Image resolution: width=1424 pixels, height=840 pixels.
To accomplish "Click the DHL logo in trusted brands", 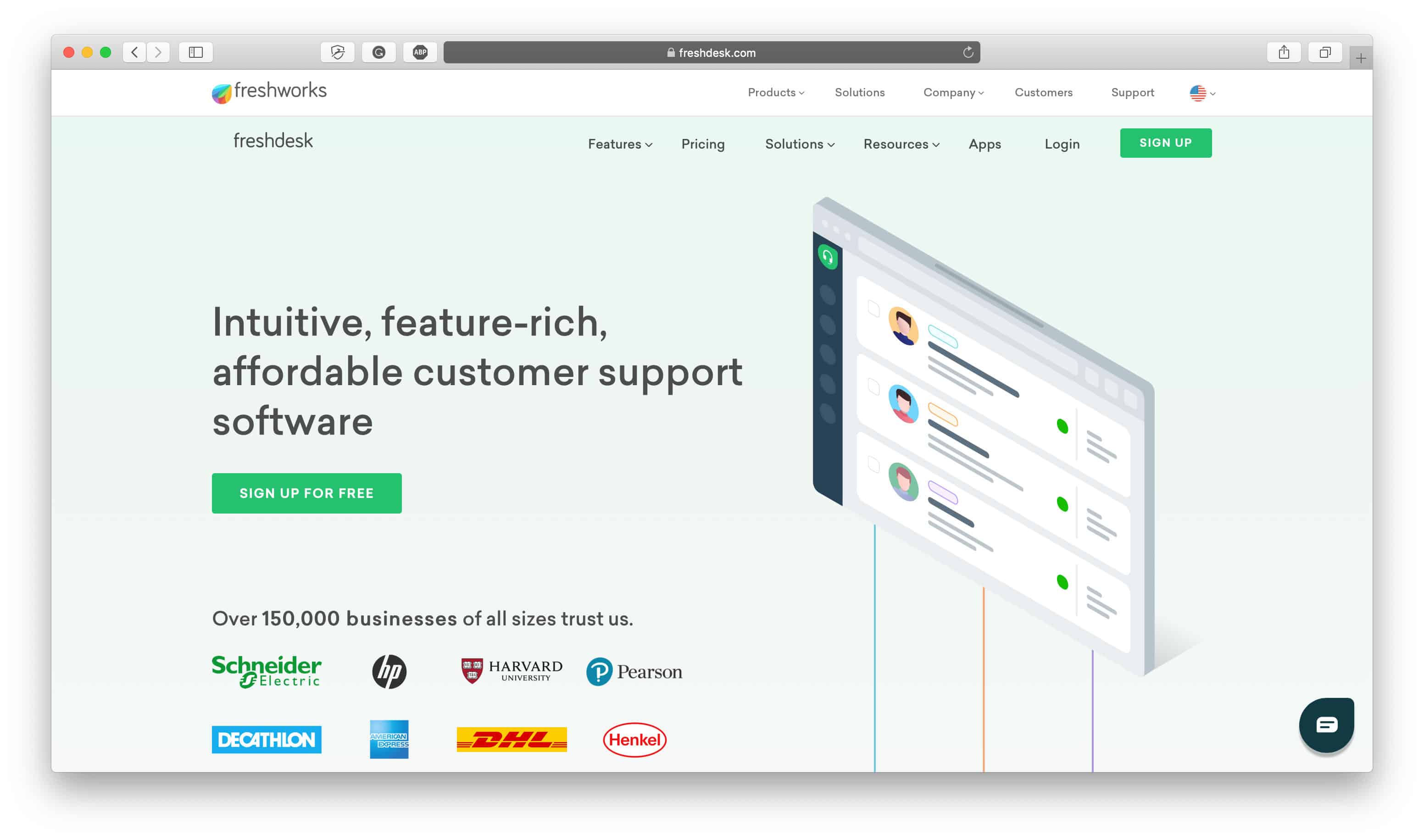I will coord(512,739).
